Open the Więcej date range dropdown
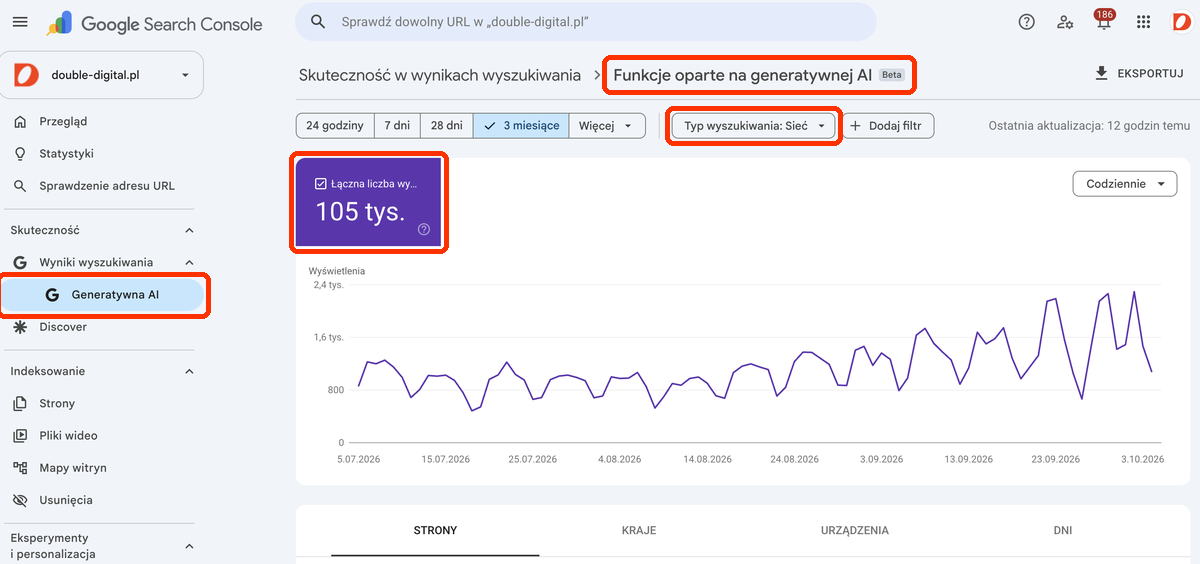The width and height of the screenshot is (1200, 564). [607, 126]
